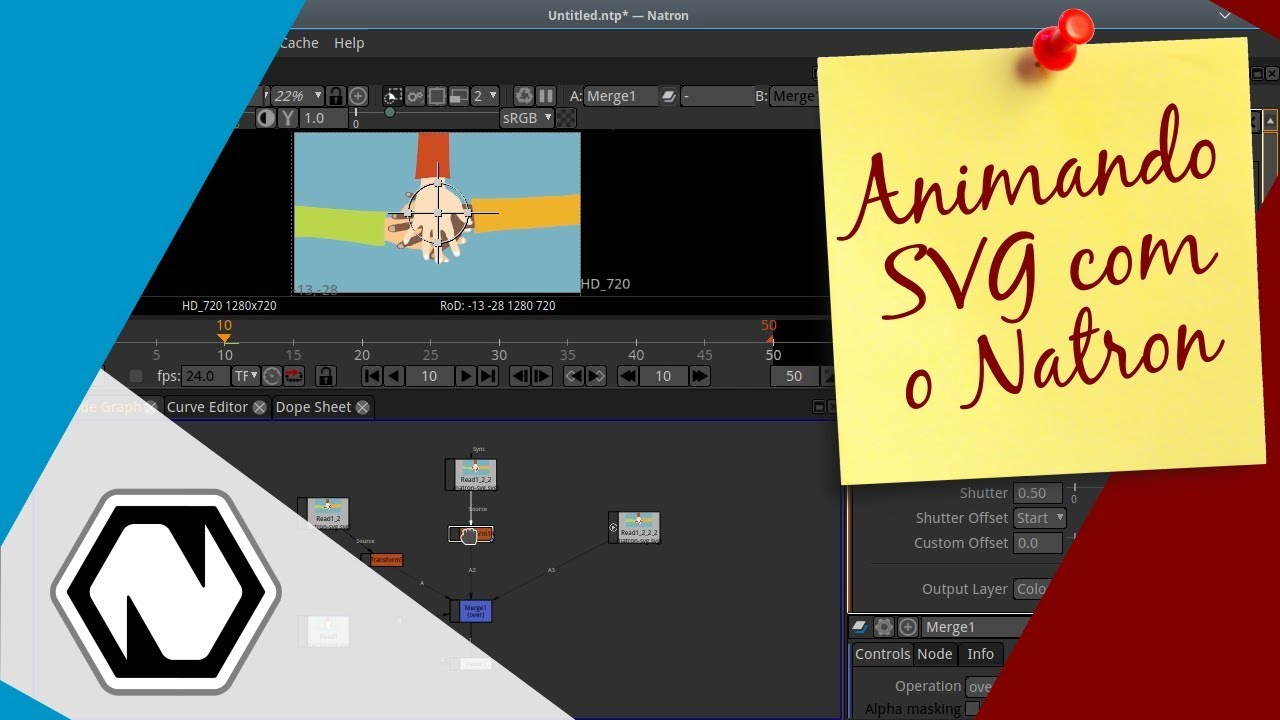Toggle the checkerboard background icon

566,118
